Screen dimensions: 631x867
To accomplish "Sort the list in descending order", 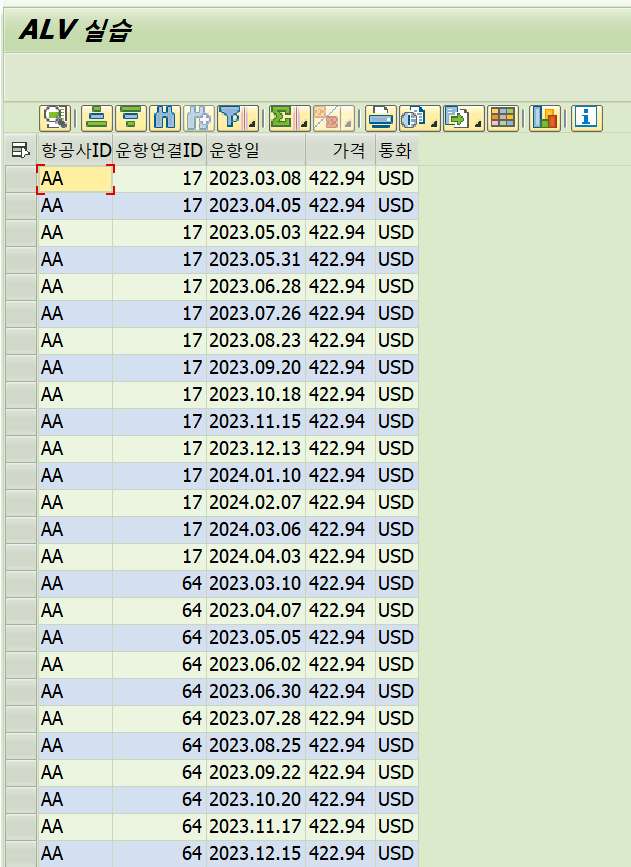I will click(131, 118).
